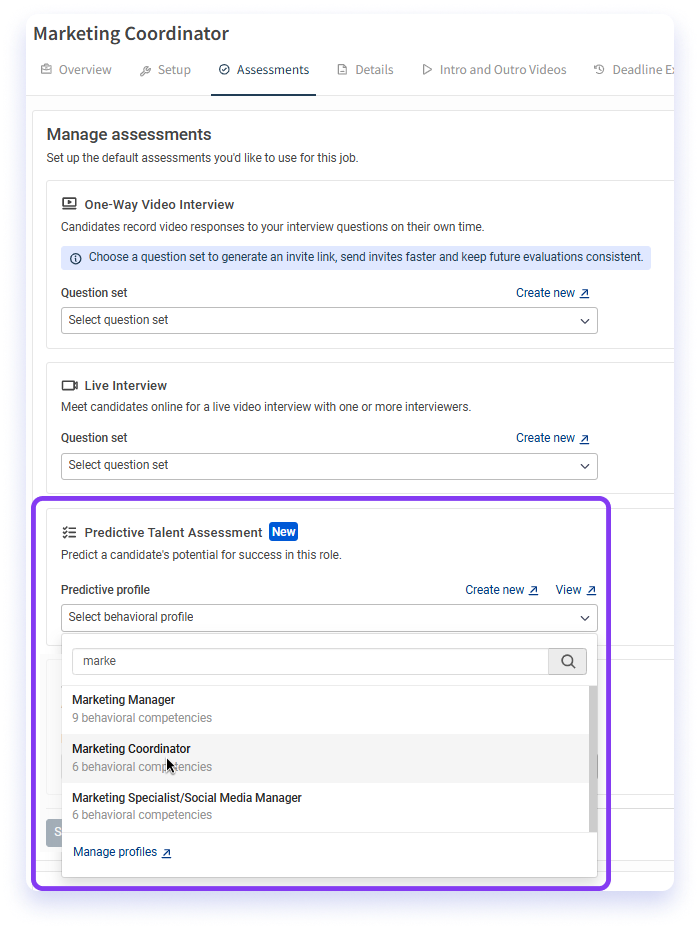Click the play icon beside Intro and Outro Videos
The height and width of the screenshot is (929, 700).
[427, 69]
